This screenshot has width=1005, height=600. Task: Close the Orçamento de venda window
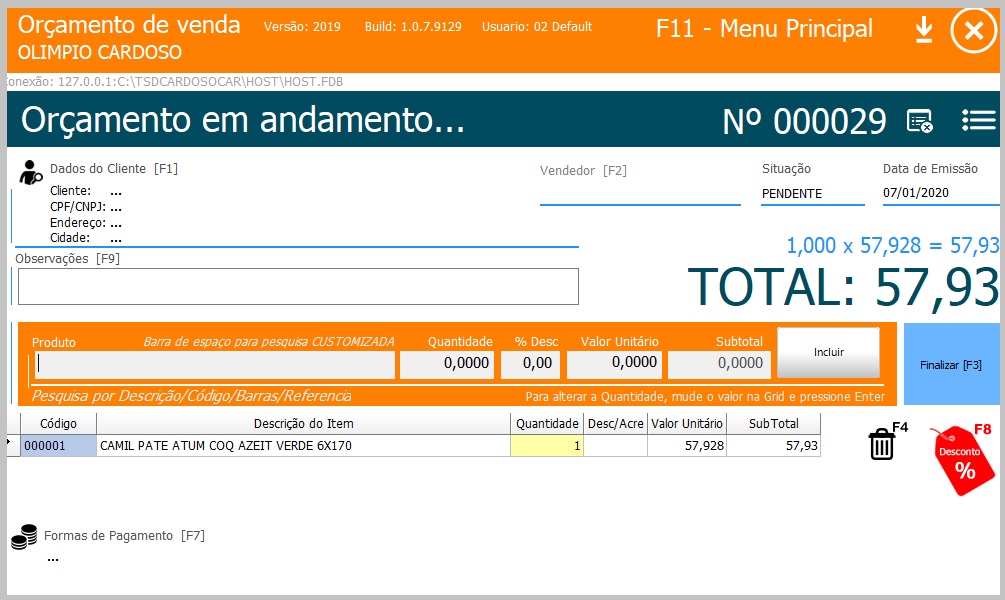[974, 30]
